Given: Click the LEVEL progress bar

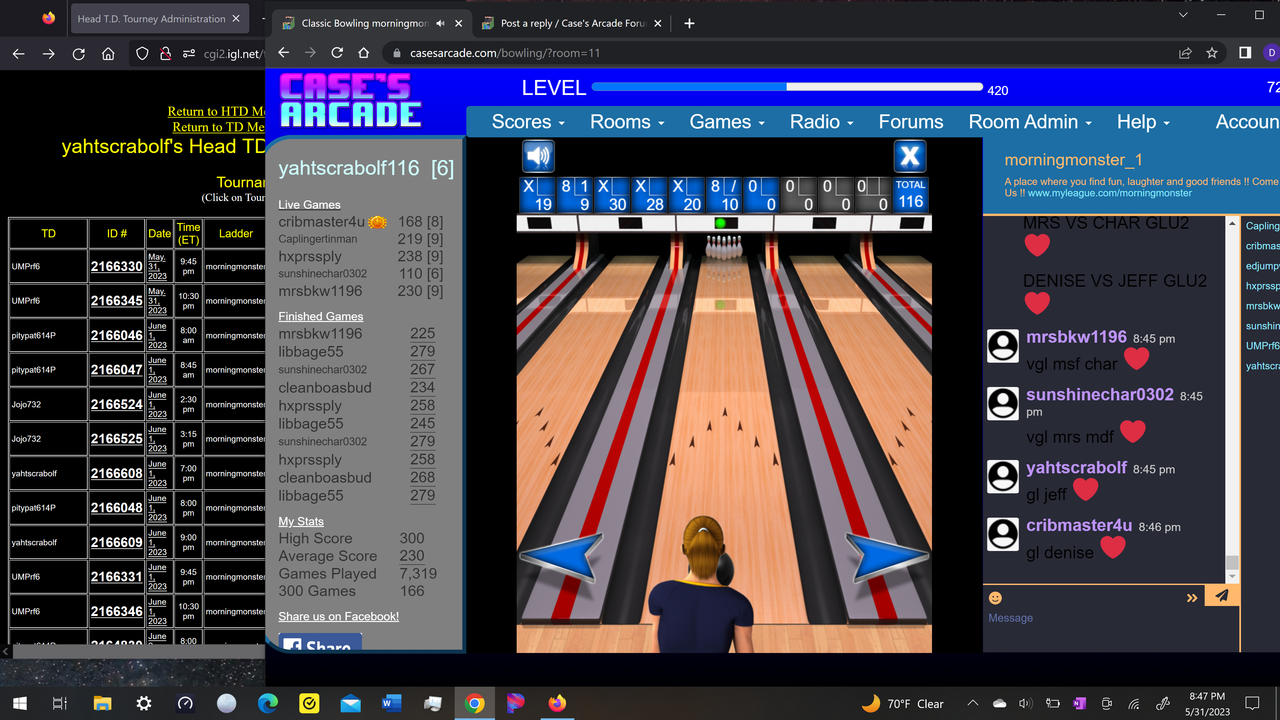Looking at the screenshot, I should coord(787,88).
